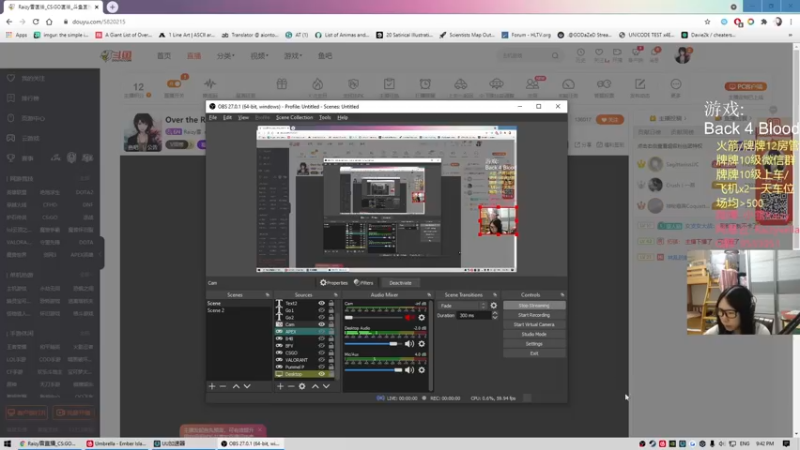The width and height of the screenshot is (800, 450).
Task: Toggle visibility of APEX source
Action: (321, 332)
